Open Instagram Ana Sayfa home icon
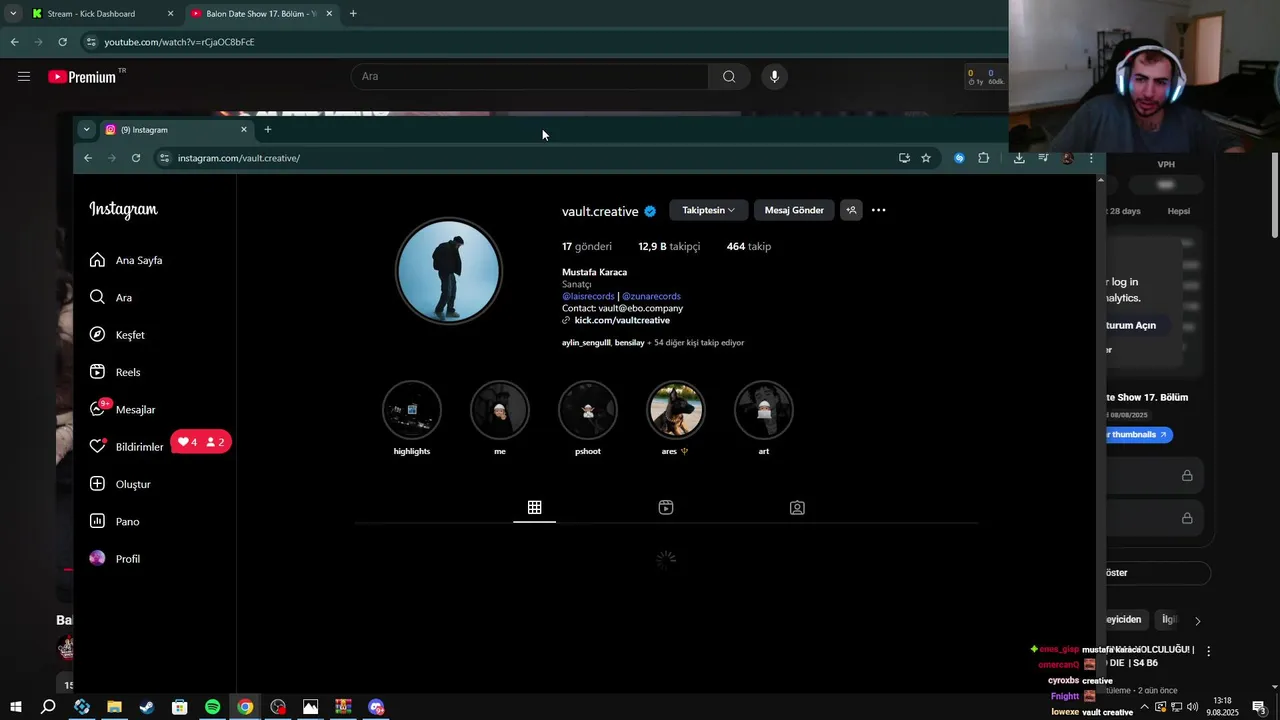This screenshot has width=1280, height=720. [97, 260]
